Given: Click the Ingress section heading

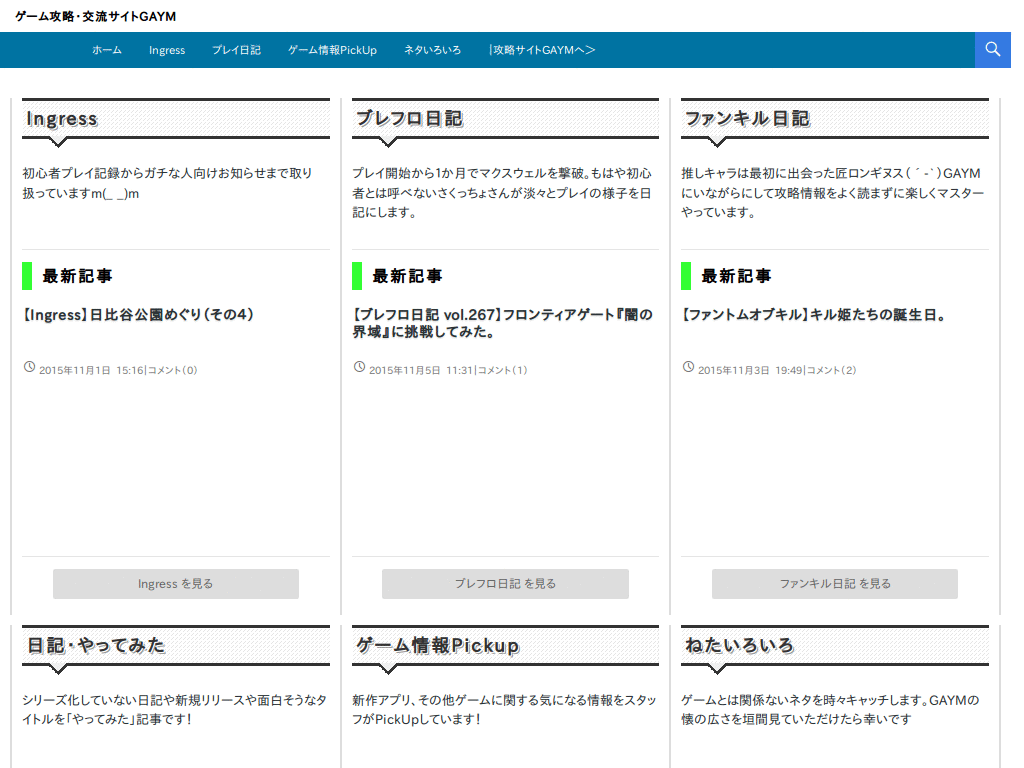Looking at the screenshot, I should click(x=61, y=119).
